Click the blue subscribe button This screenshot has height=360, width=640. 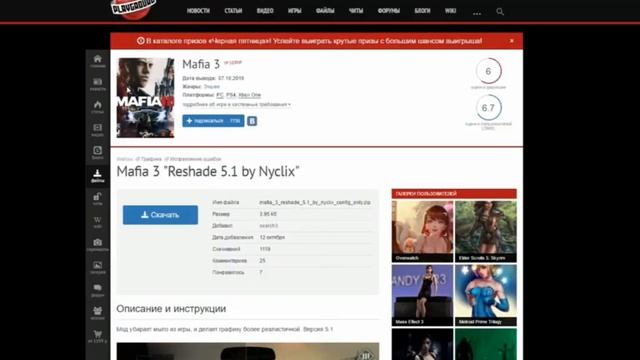[213, 121]
